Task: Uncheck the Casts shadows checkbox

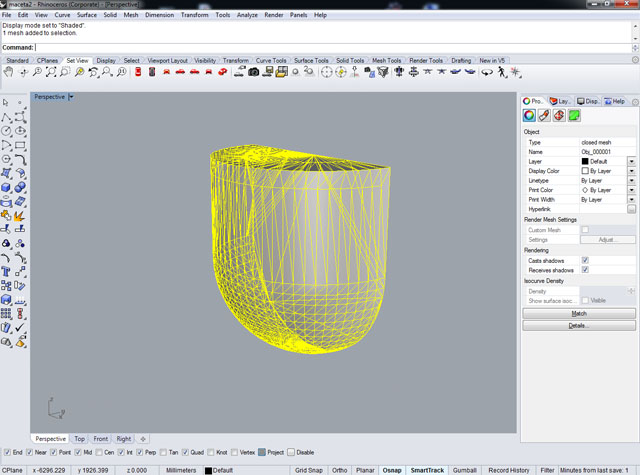Action: (x=585, y=260)
